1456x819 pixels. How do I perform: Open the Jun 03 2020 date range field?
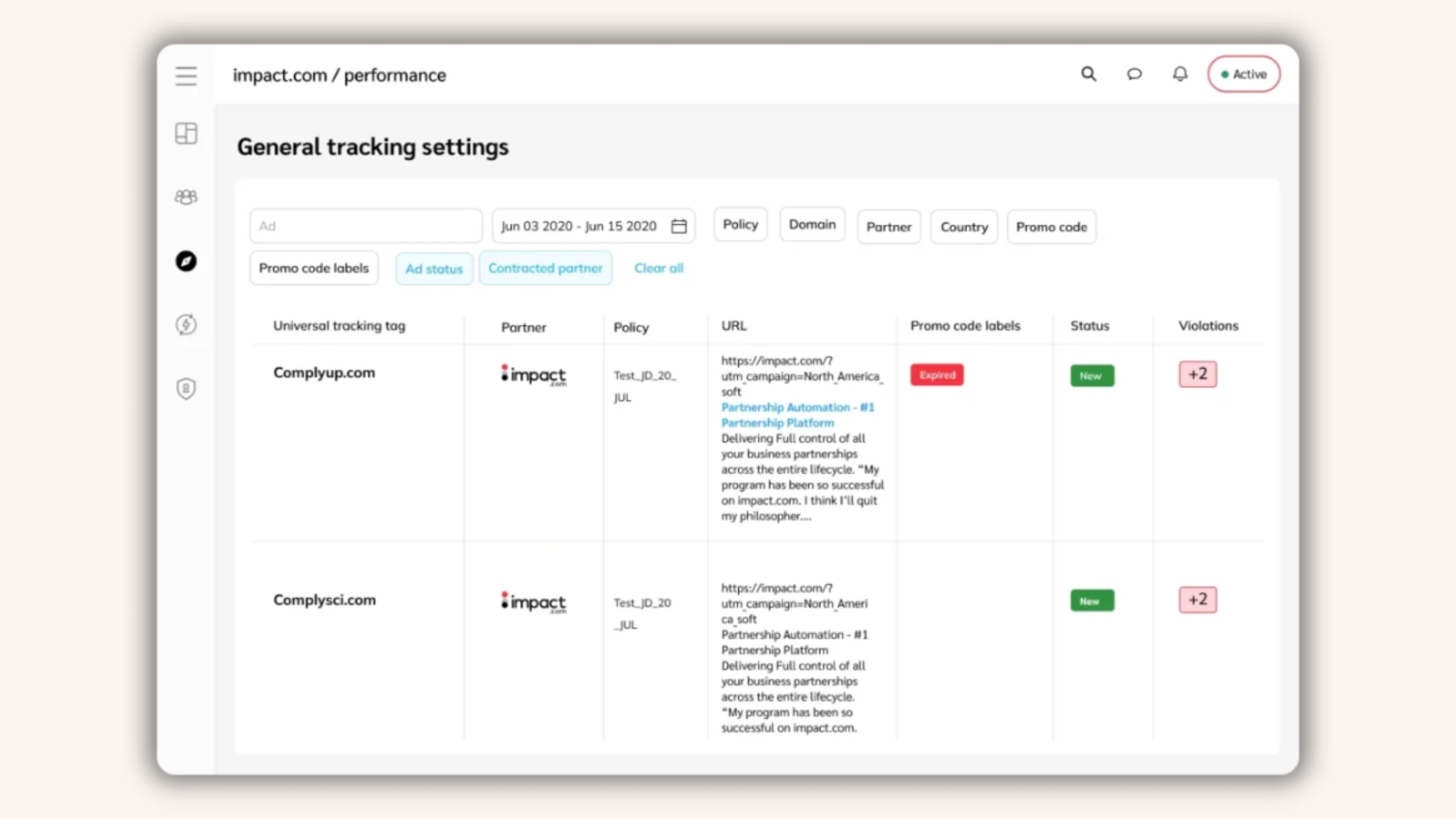[x=593, y=226]
